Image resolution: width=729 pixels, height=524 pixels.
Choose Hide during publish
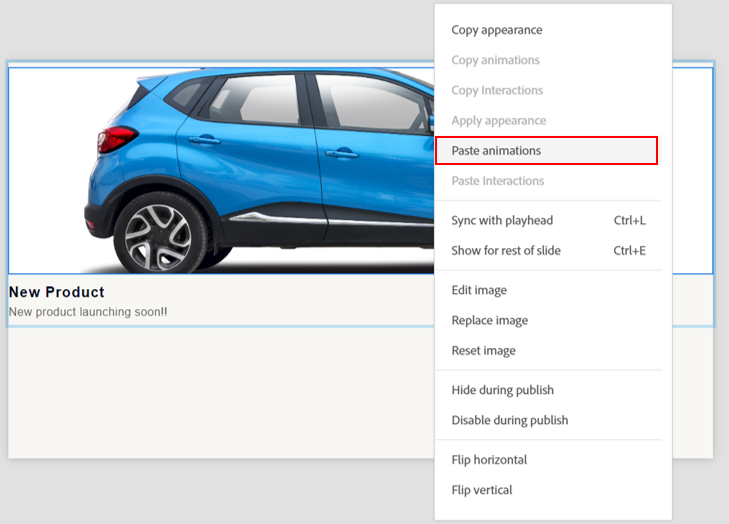(502, 390)
